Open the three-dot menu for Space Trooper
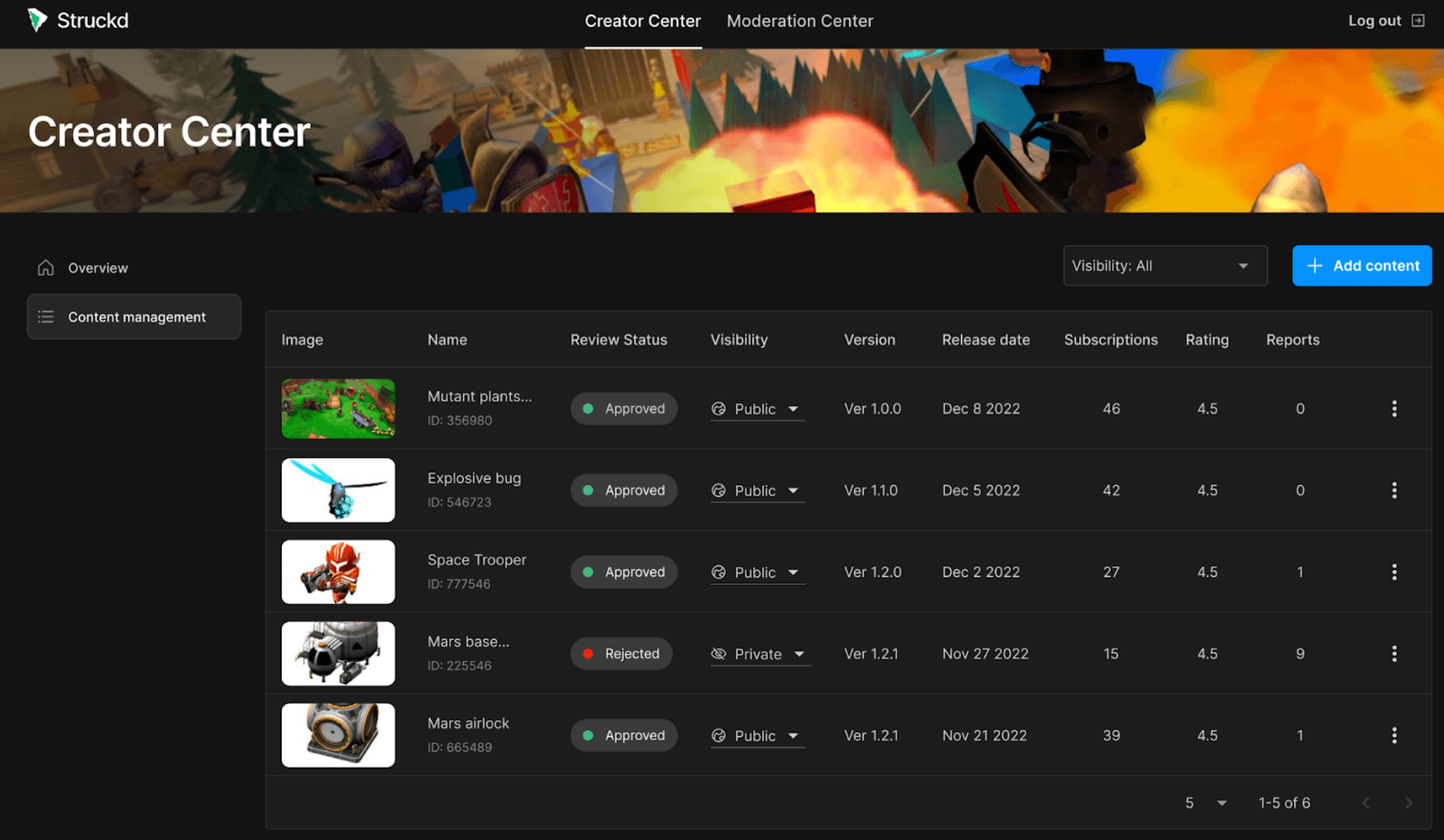The width and height of the screenshot is (1444, 840). [1394, 572]
